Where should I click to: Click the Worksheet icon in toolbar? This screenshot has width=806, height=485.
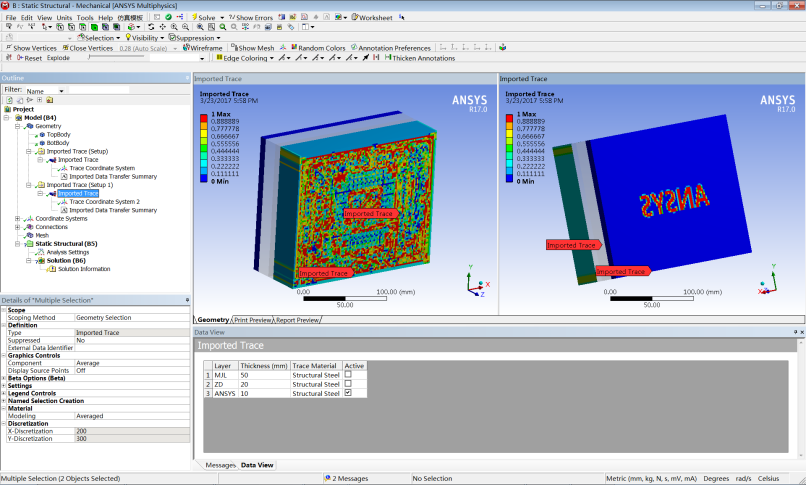click(x=355, y=17)
